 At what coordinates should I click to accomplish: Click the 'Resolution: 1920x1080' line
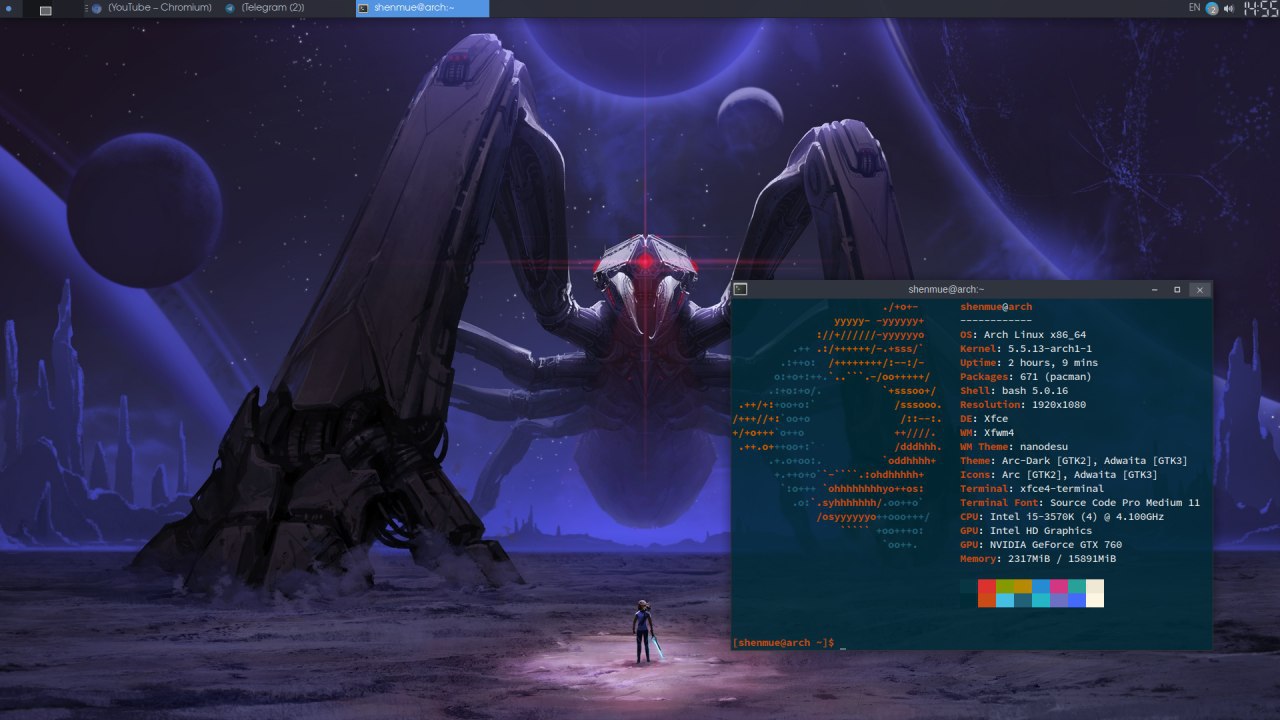pyautogui.click(x=1023, y=405)
